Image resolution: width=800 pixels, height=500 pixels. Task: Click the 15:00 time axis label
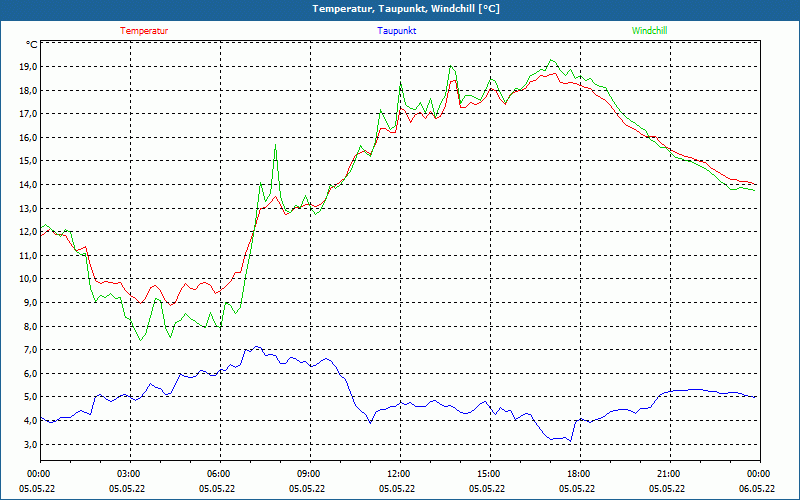point(490,473)
